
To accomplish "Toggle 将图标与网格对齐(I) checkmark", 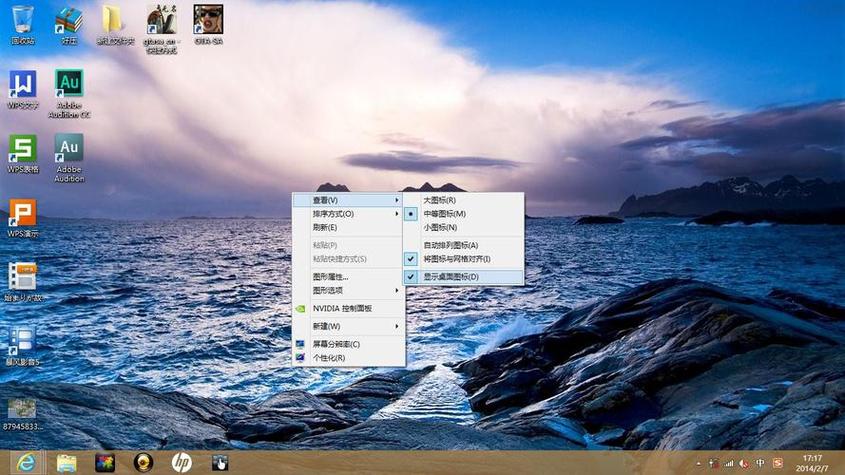I will click(x=457, y=259).
